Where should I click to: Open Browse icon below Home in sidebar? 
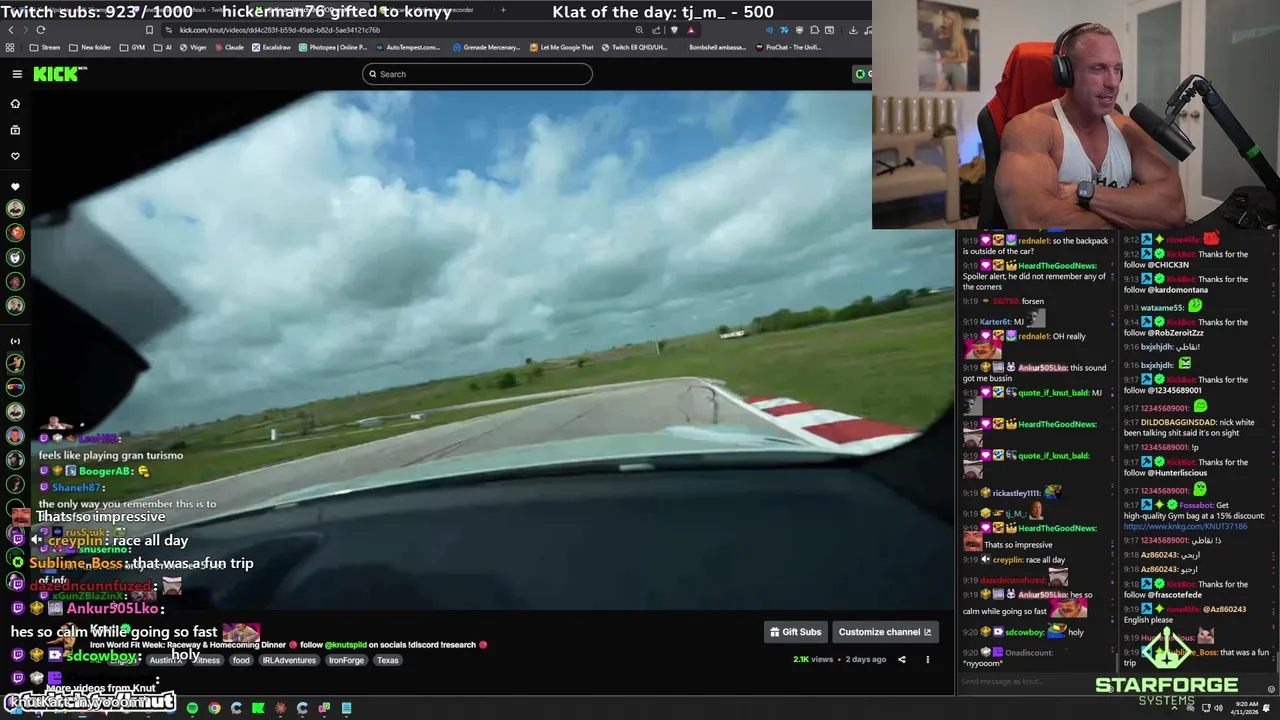point(15,130)
